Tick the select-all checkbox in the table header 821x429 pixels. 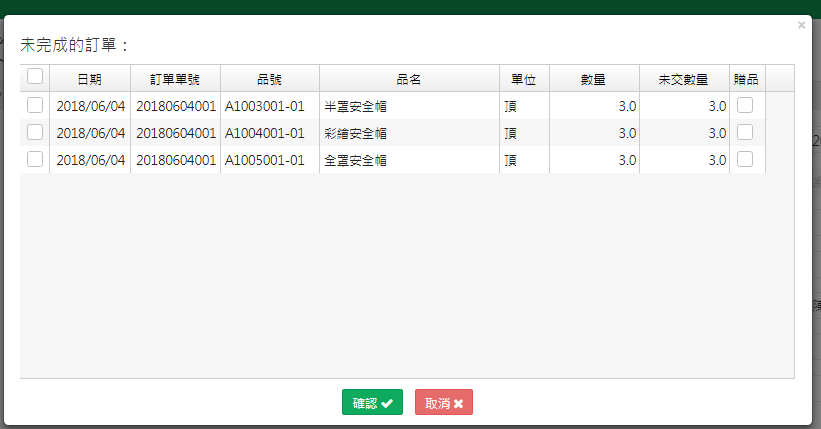click(35, 76)
